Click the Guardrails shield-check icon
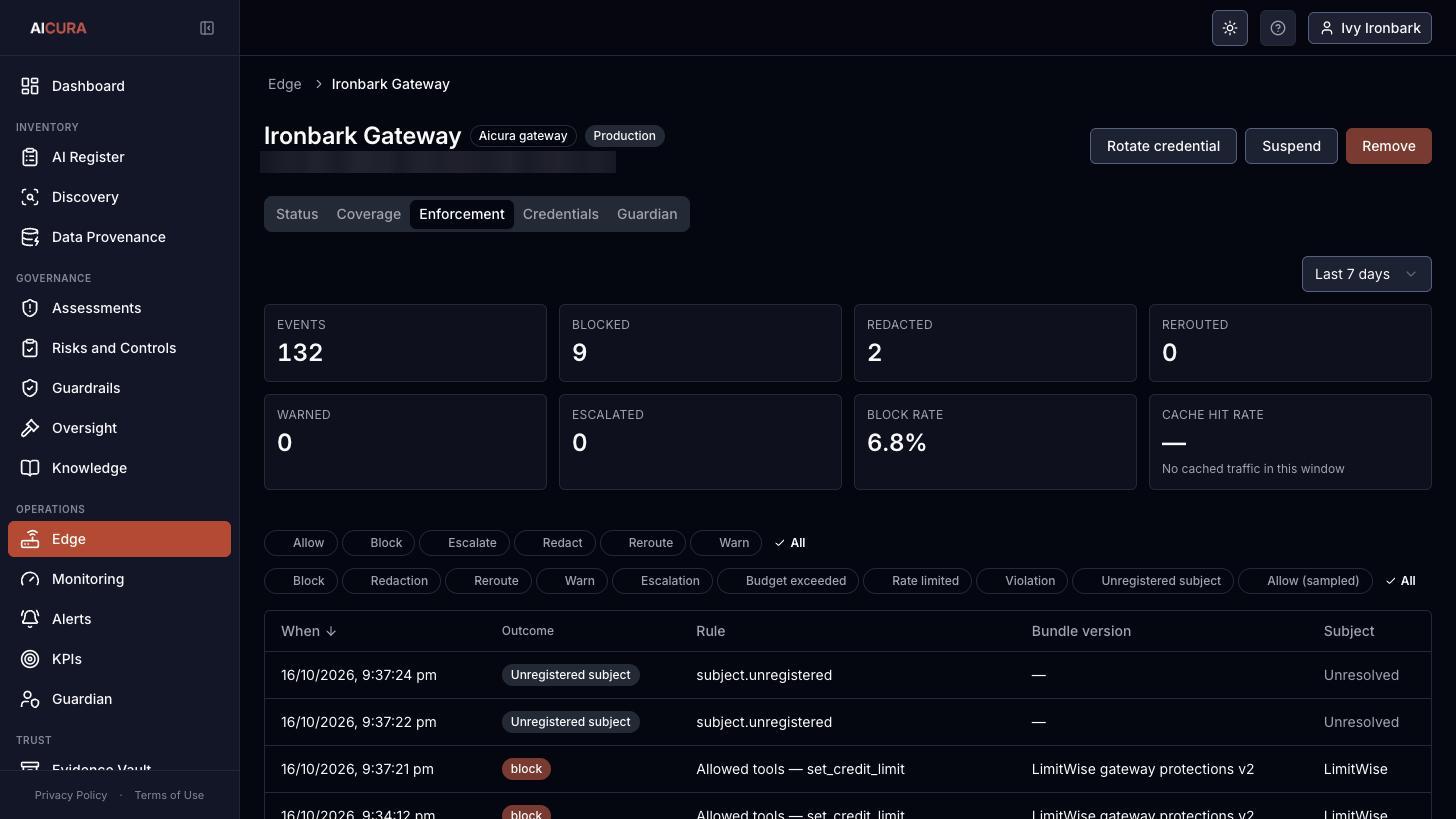This screenshot has width=1456, height=819. [30, 388]
